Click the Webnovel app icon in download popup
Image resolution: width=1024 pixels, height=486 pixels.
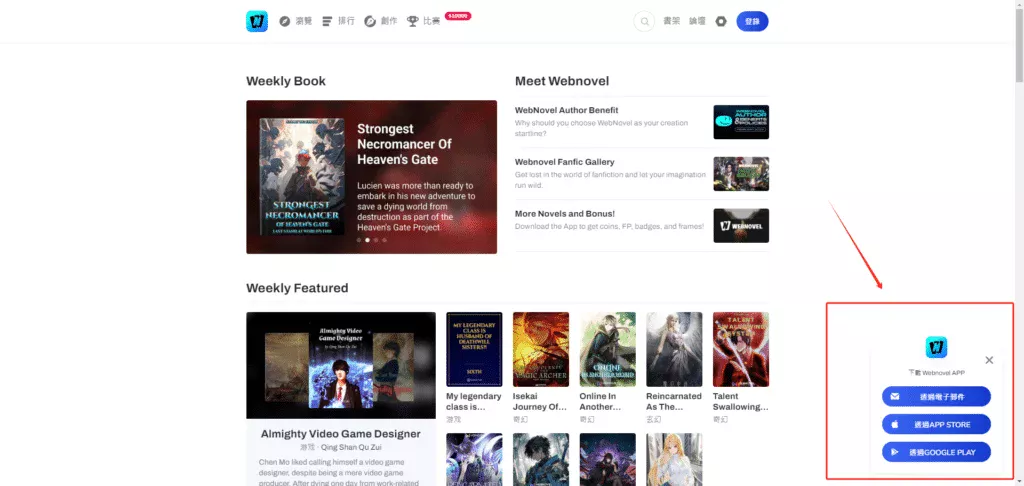[936, 347]
